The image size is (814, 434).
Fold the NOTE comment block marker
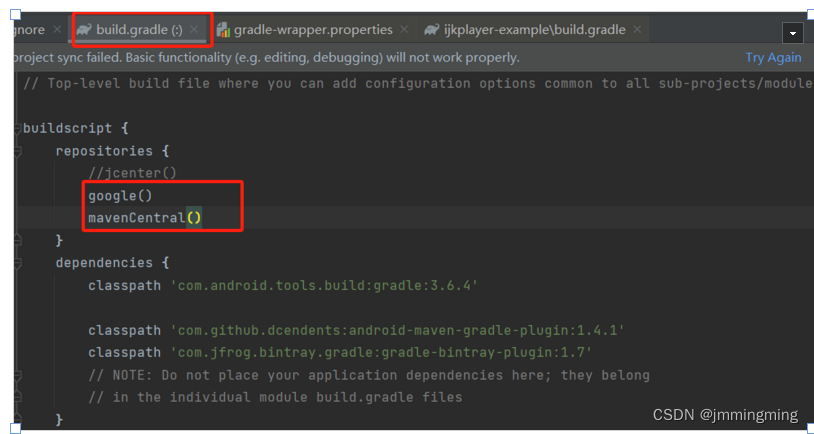pos(17,375)
